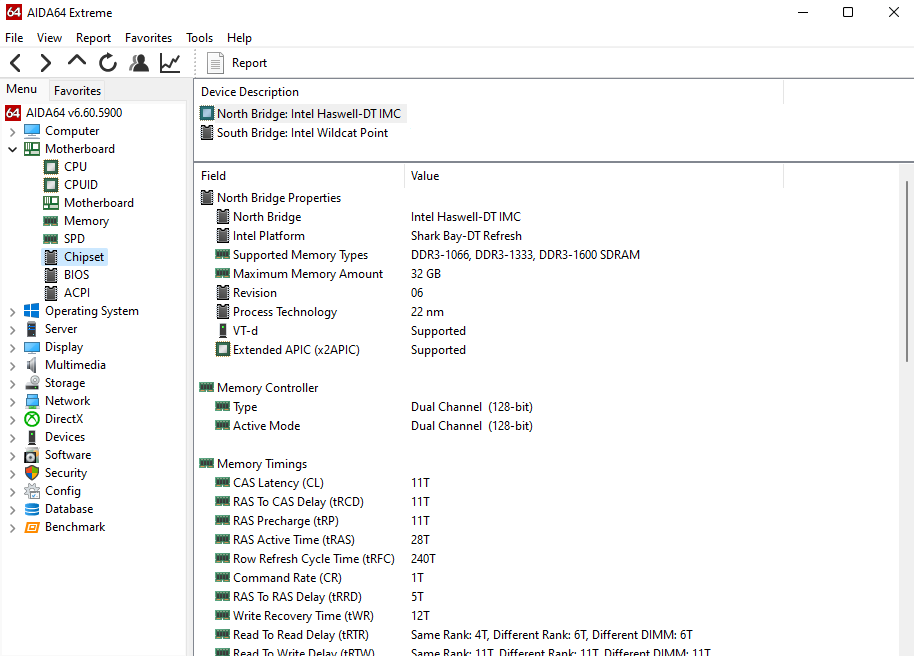This screenshot has height=656, width=914.
Task: Click the Multimedia speaker icon
Action: [32, 365]
